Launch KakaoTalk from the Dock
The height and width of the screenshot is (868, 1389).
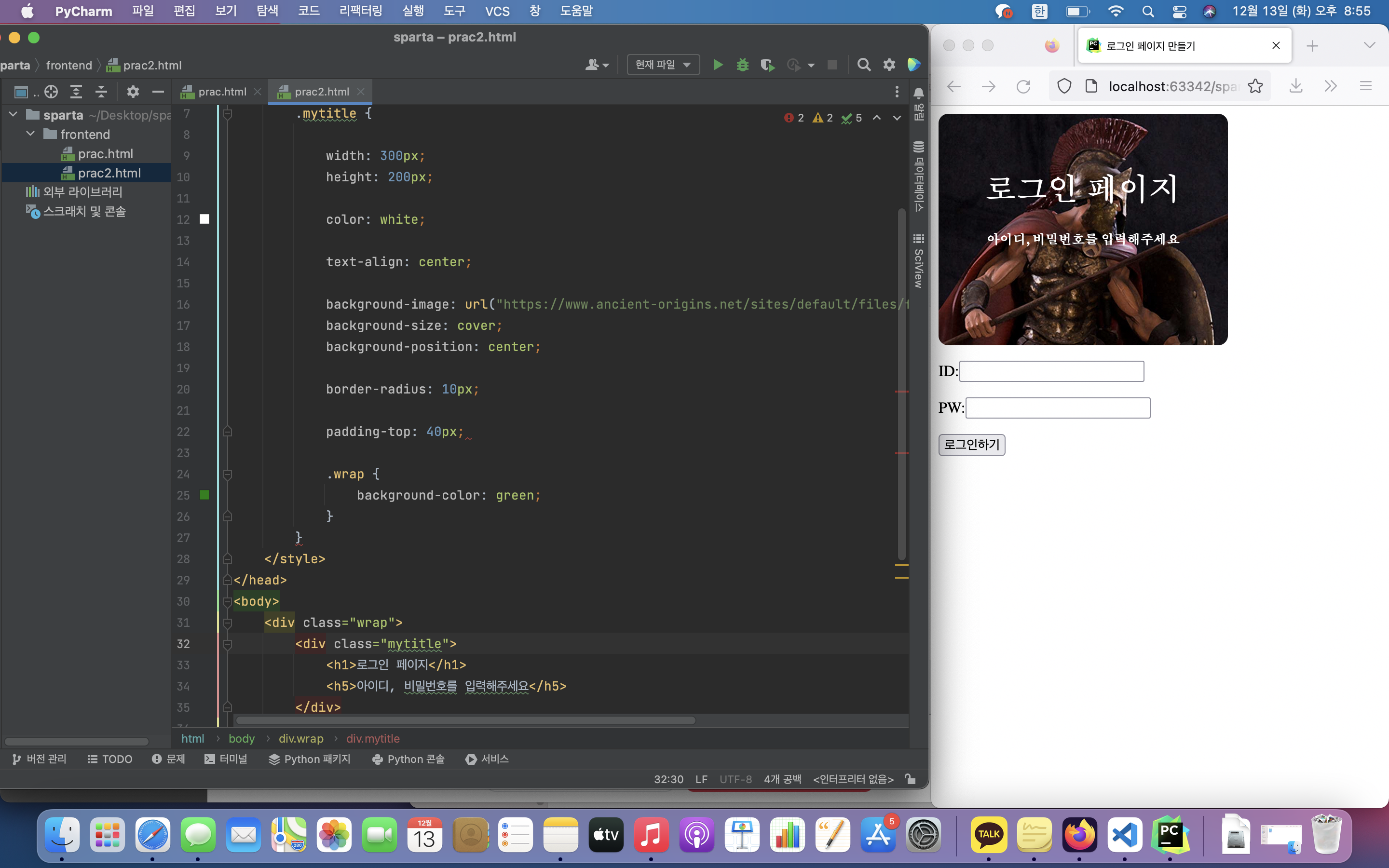coord(989,834)
